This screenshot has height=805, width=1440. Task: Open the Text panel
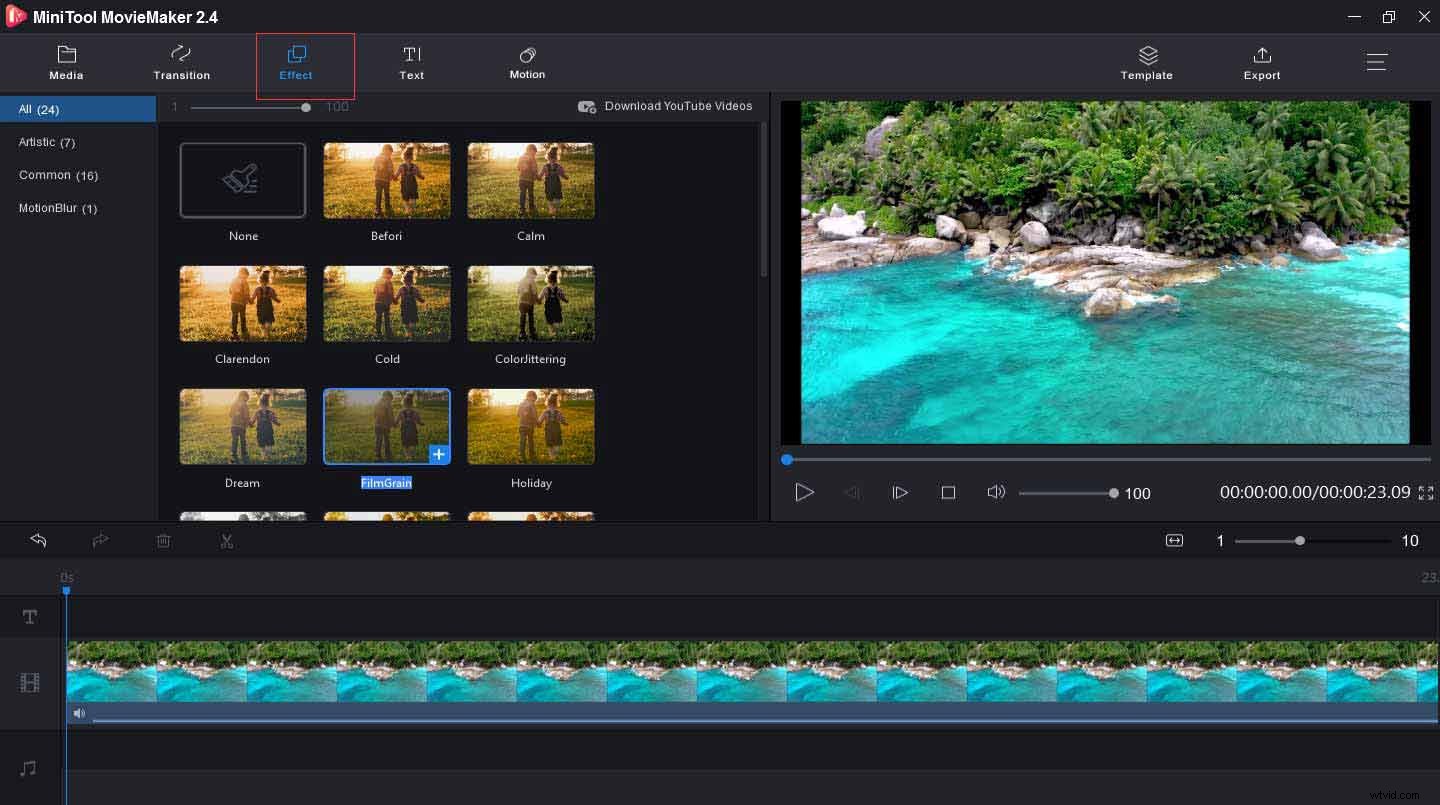tap(412, 62)
